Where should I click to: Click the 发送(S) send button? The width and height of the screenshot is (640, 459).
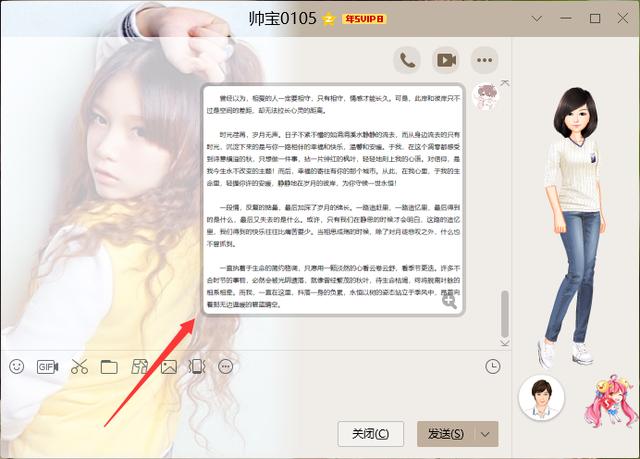click(446, 434)
